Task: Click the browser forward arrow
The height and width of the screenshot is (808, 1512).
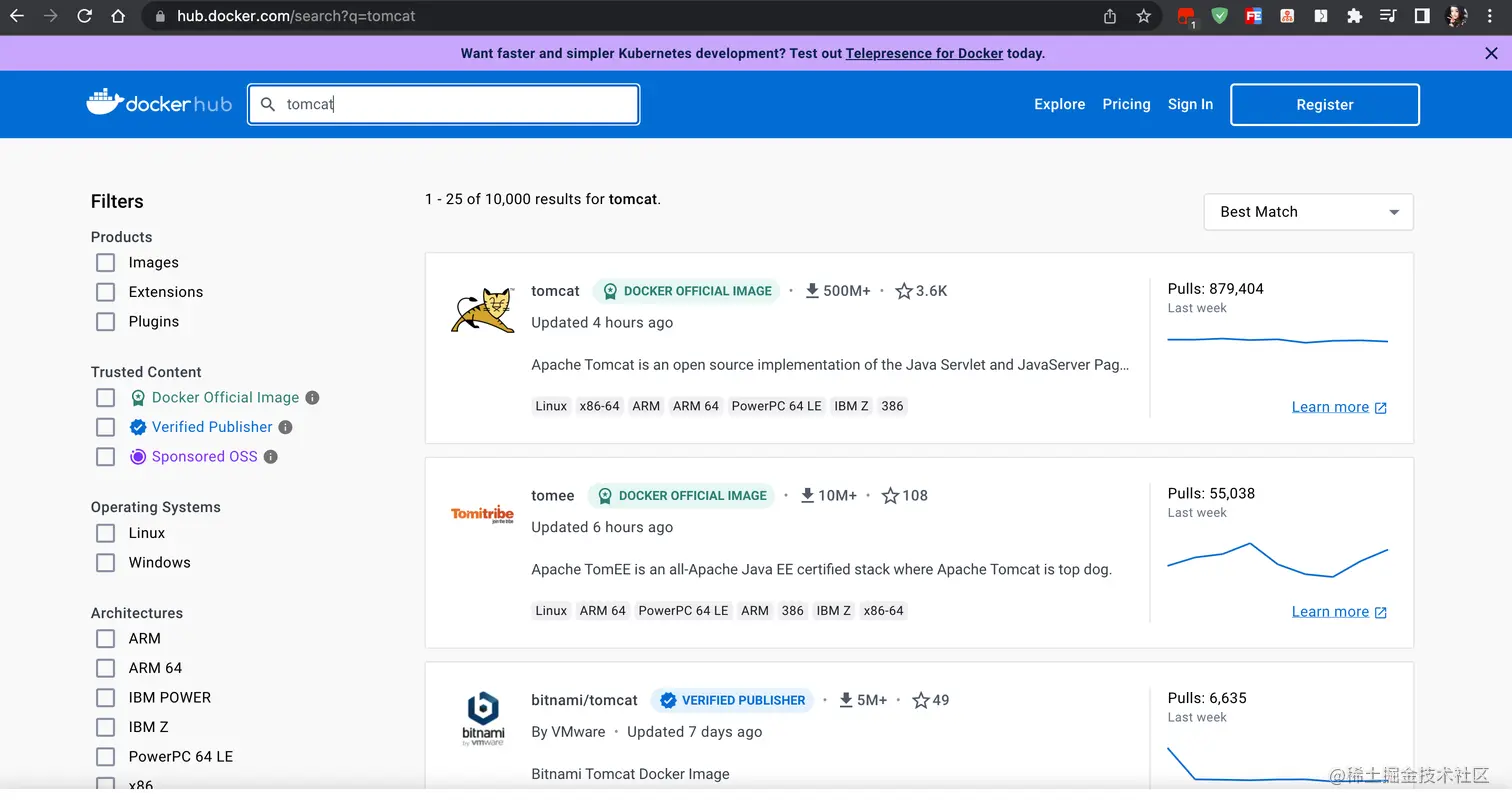Action: (51, 16)
